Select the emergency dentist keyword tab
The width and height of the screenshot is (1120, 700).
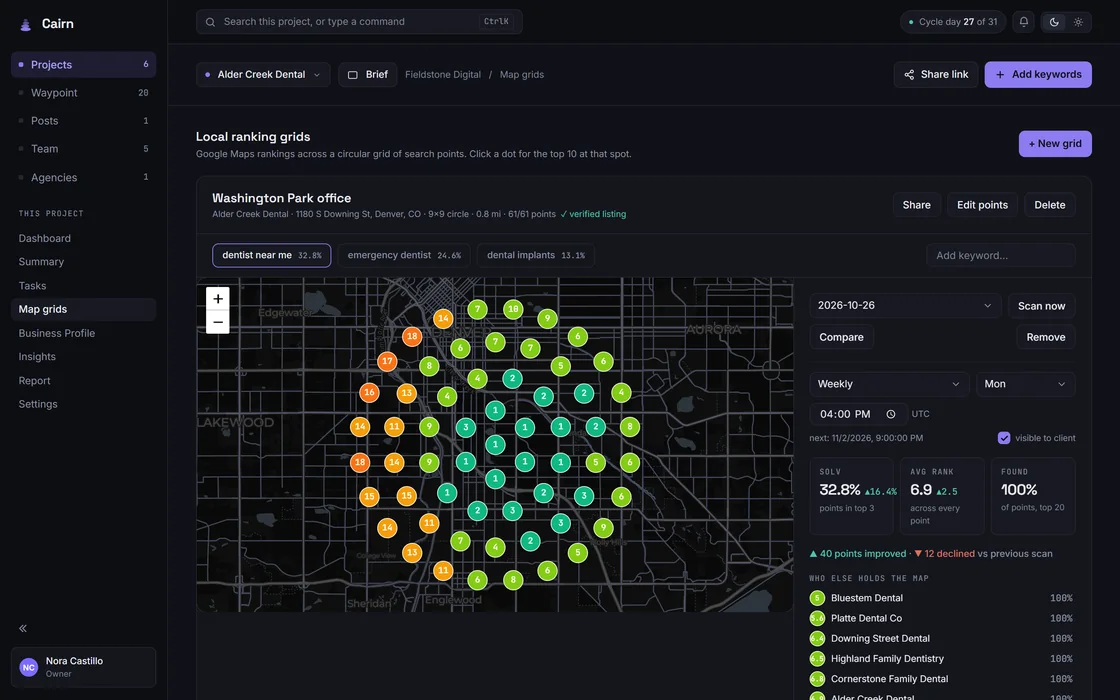coord(404,256)
